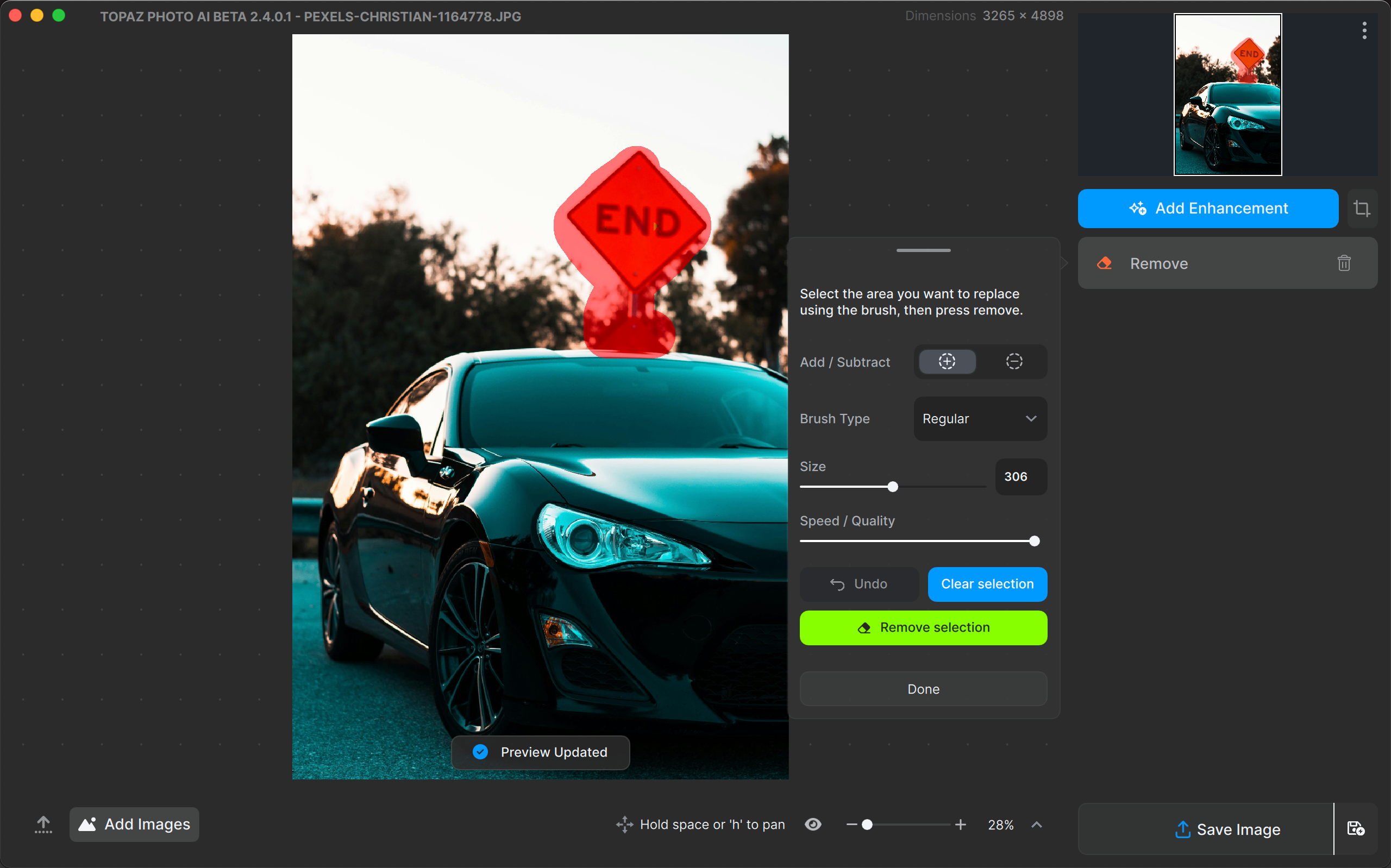
Task: Zoom in with the plus icon
Action: (x=961, y=825)
